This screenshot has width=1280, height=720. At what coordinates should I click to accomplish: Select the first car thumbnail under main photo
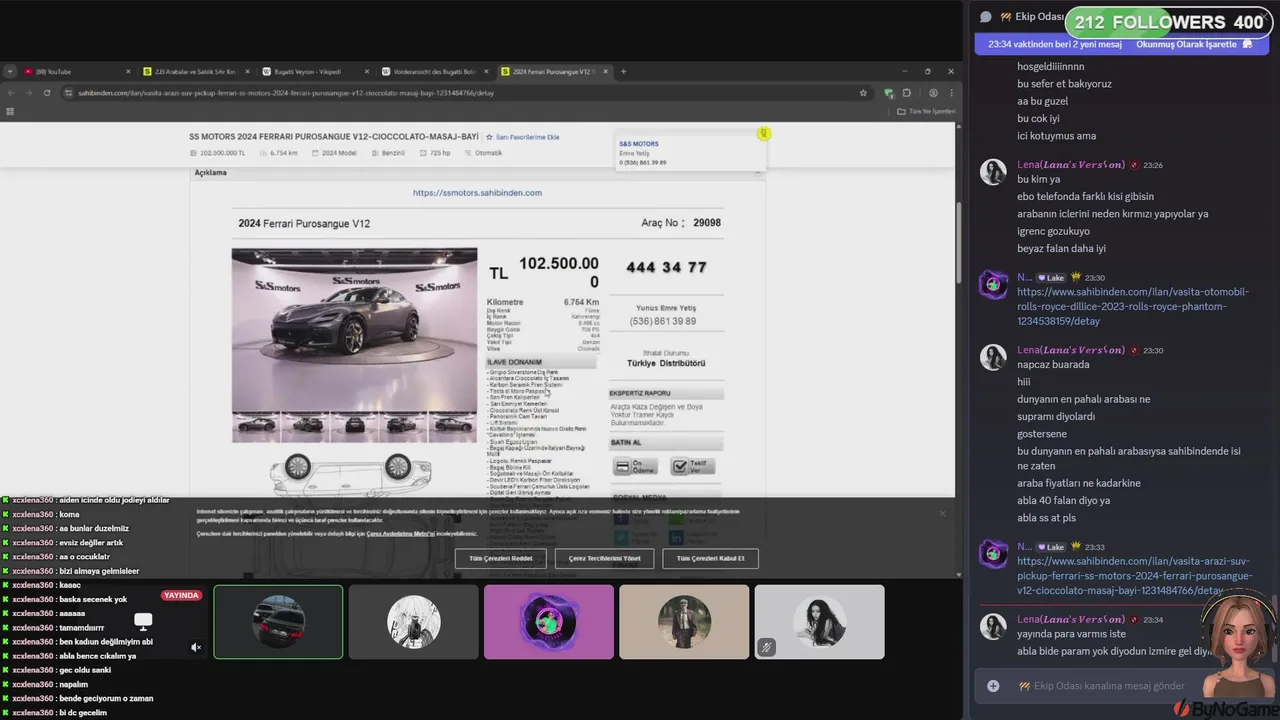click(256, 427)
